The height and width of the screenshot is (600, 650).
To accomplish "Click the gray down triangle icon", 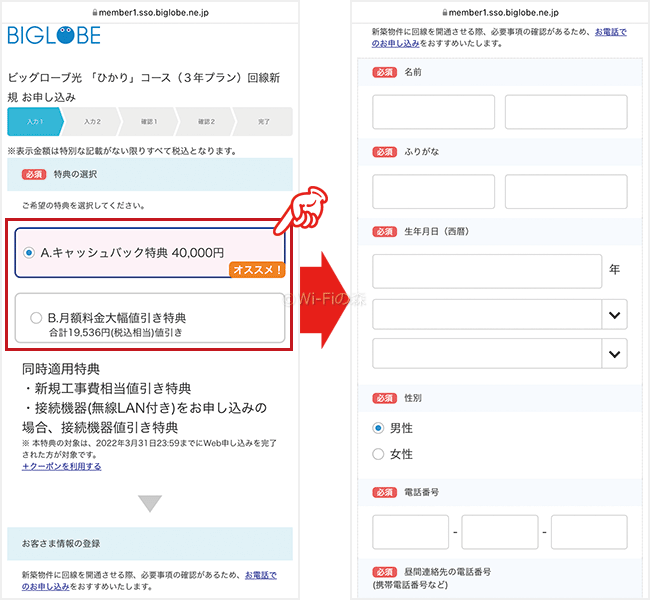I will click(150, 503).
